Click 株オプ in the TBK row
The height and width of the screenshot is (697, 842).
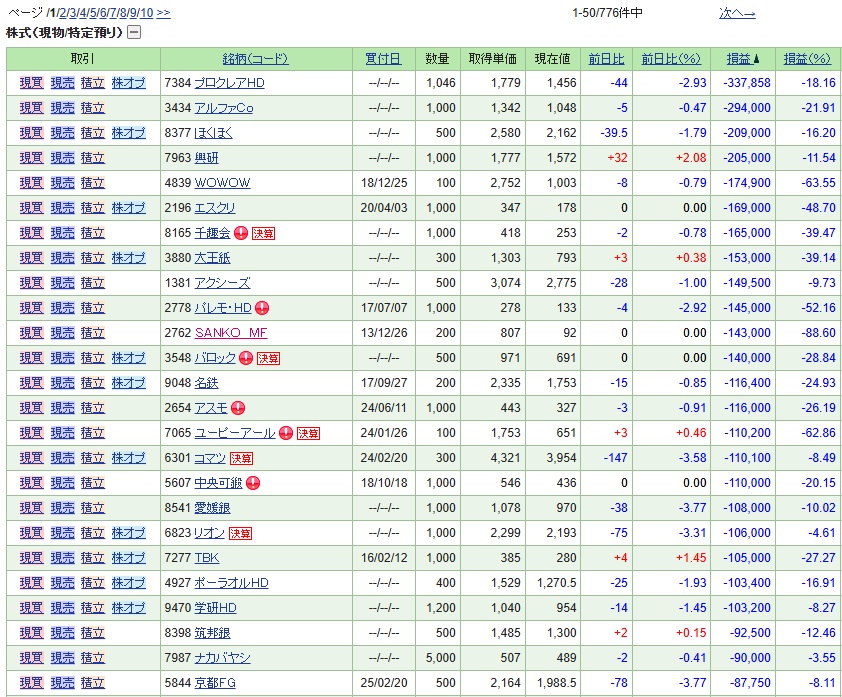coord(128,558)
